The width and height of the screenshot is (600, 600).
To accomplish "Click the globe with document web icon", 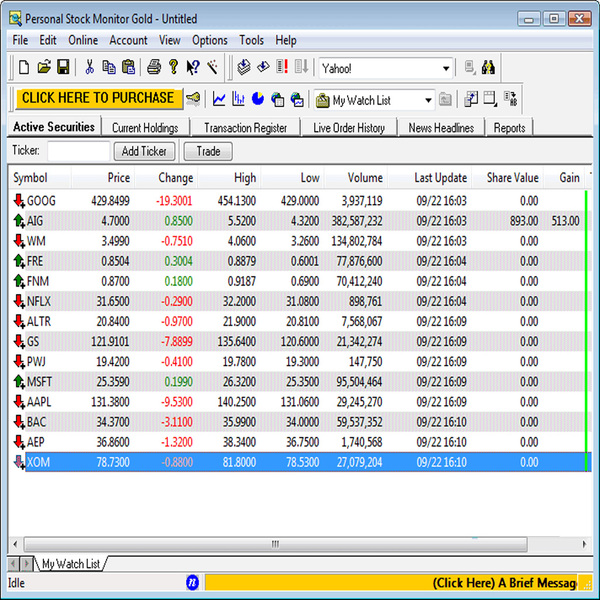I will pos(277,99).
